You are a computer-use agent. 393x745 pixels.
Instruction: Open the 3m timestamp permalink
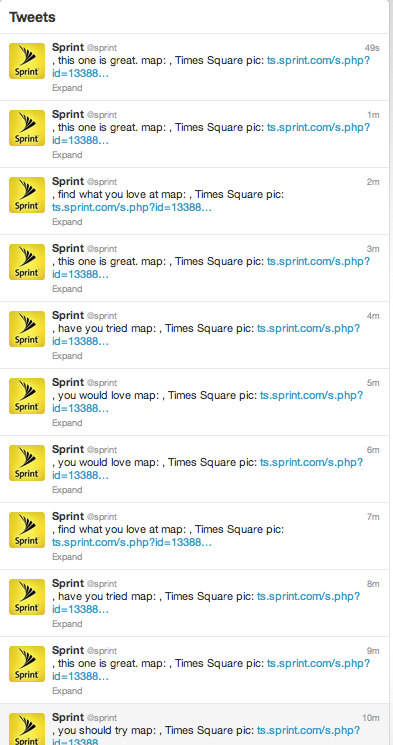pos(373,249)
